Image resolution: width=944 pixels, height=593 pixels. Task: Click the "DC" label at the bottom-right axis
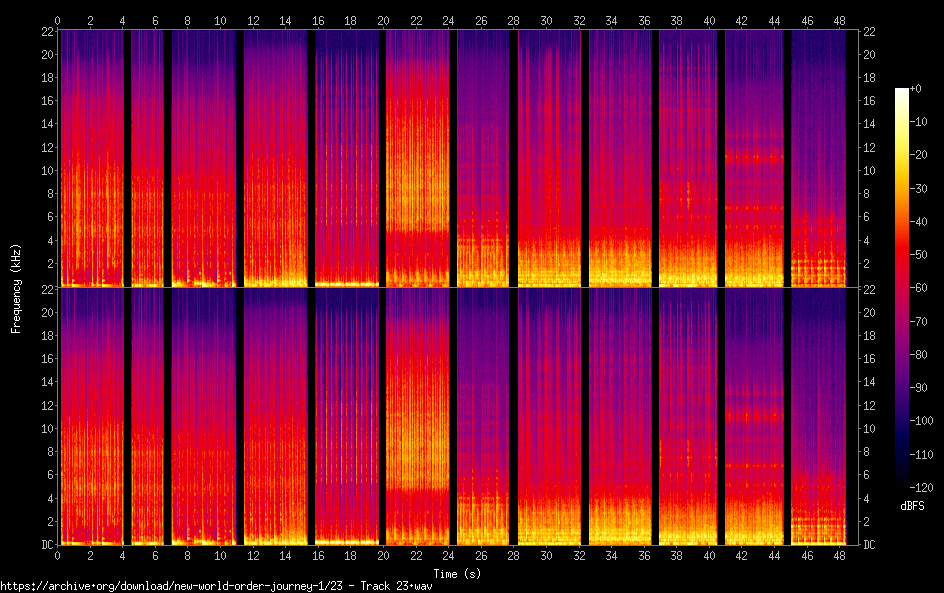click(x=869, y=545)
